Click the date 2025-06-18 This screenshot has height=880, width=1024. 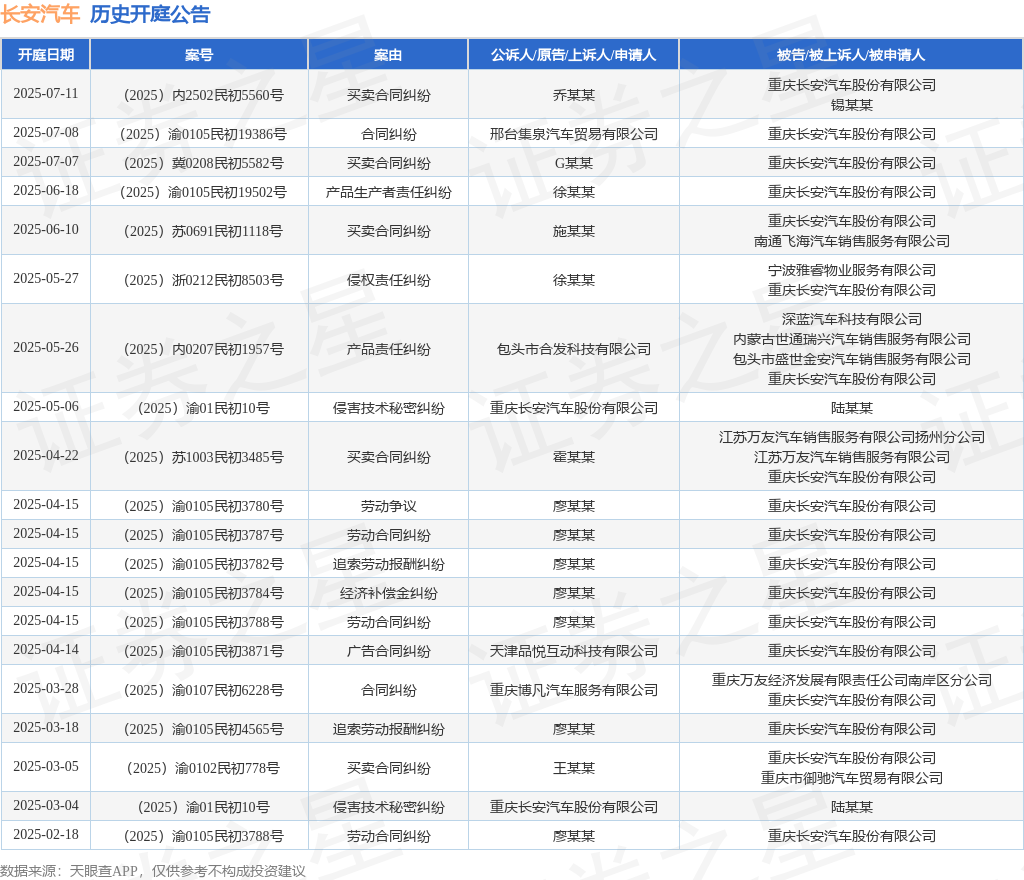(46, 190)
